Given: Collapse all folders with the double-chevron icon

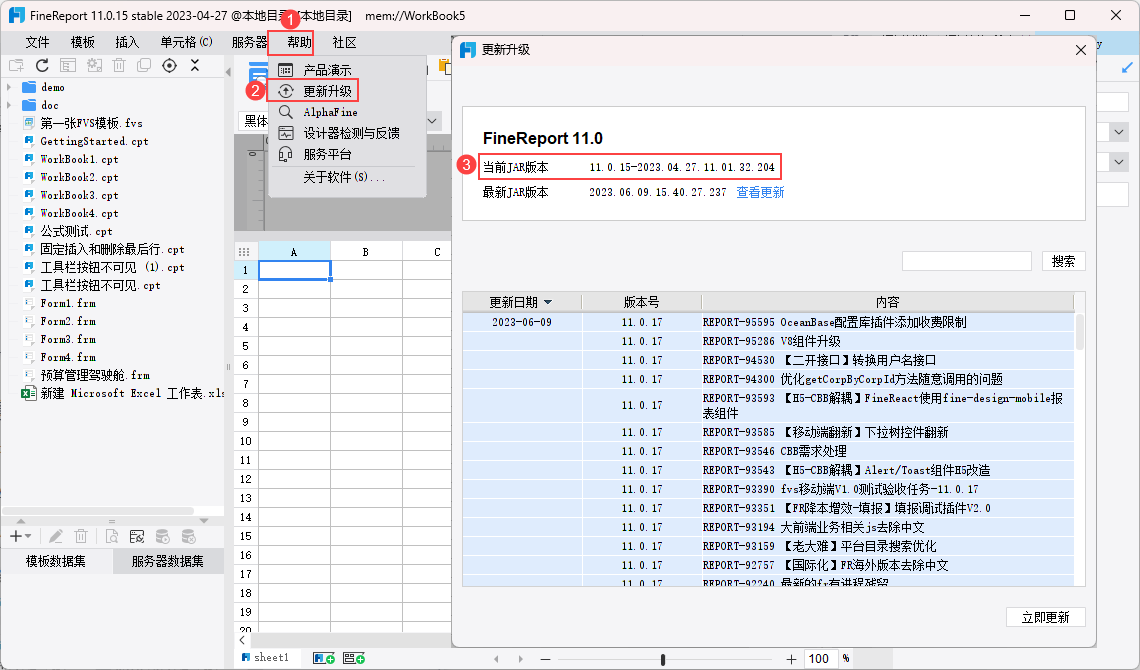Looking at the screenshot, I should [195, 65].
